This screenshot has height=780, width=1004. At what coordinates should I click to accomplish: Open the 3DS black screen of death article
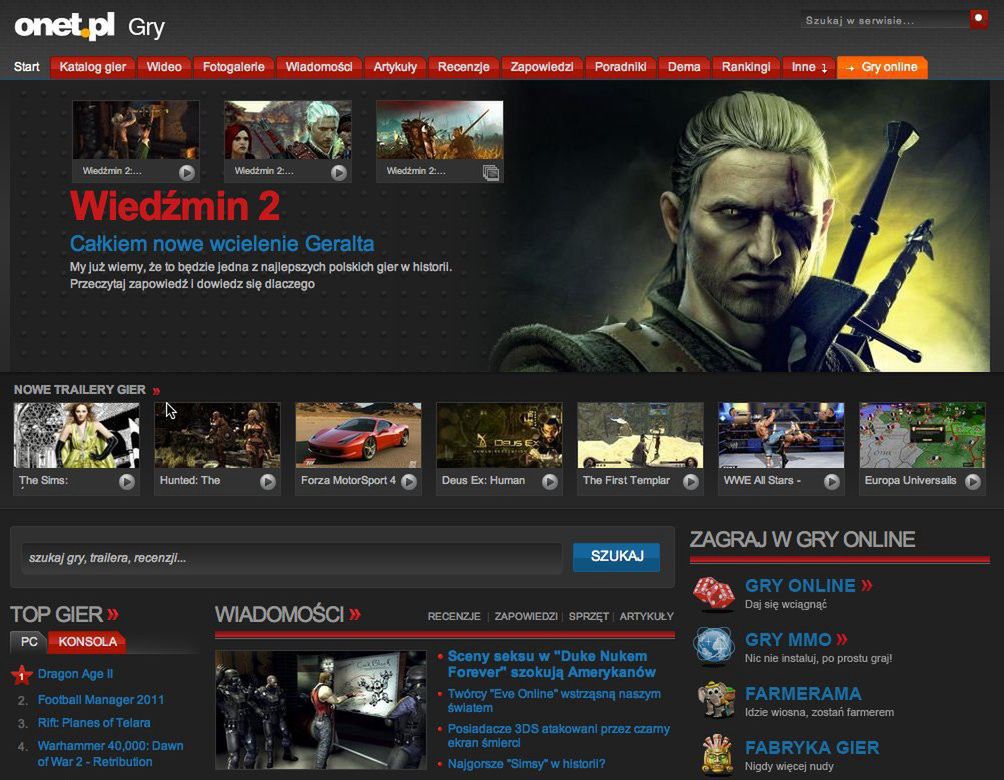[x=558, y=736]
